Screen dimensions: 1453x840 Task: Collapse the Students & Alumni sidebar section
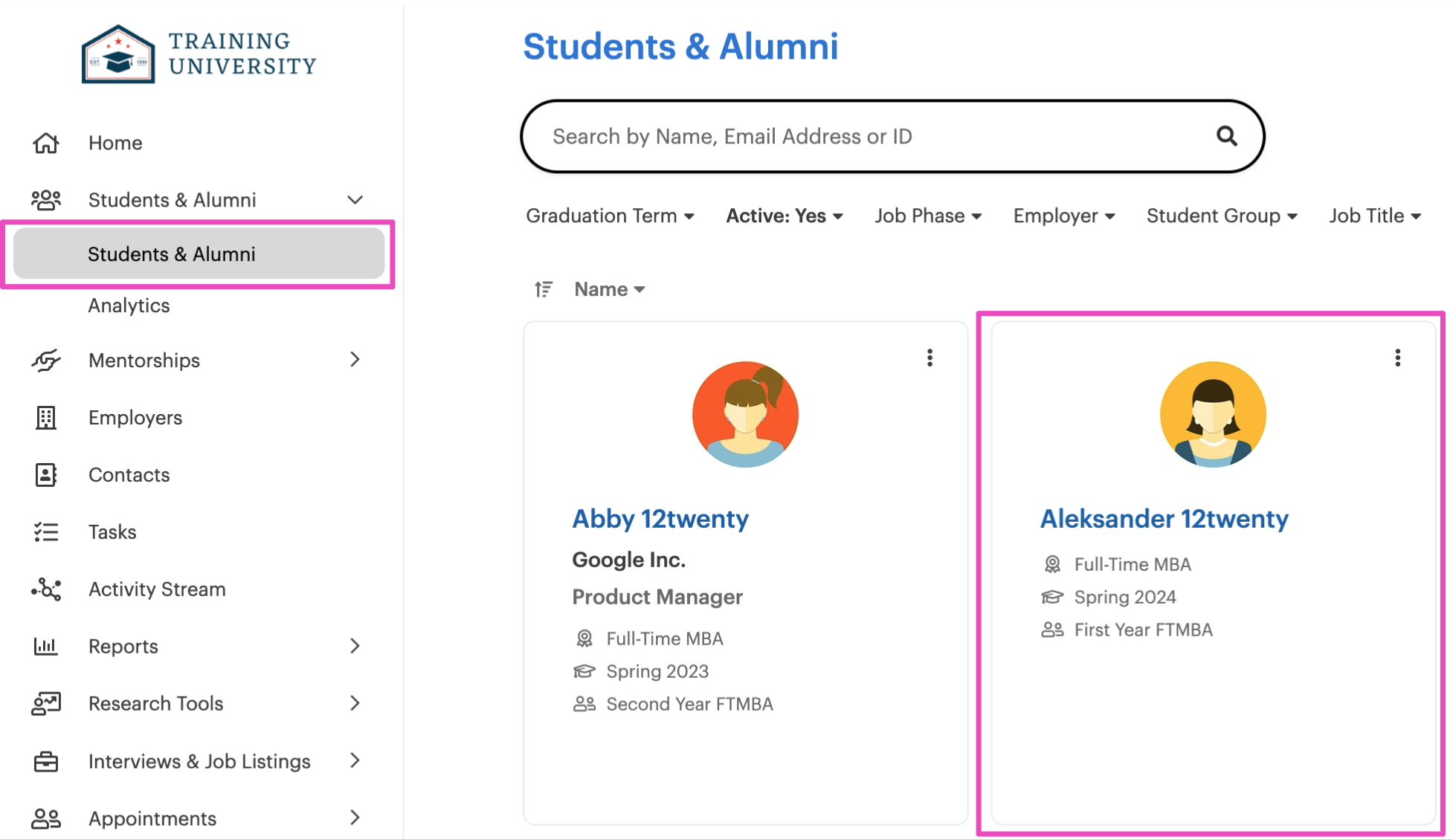click(x=355, y=200)
